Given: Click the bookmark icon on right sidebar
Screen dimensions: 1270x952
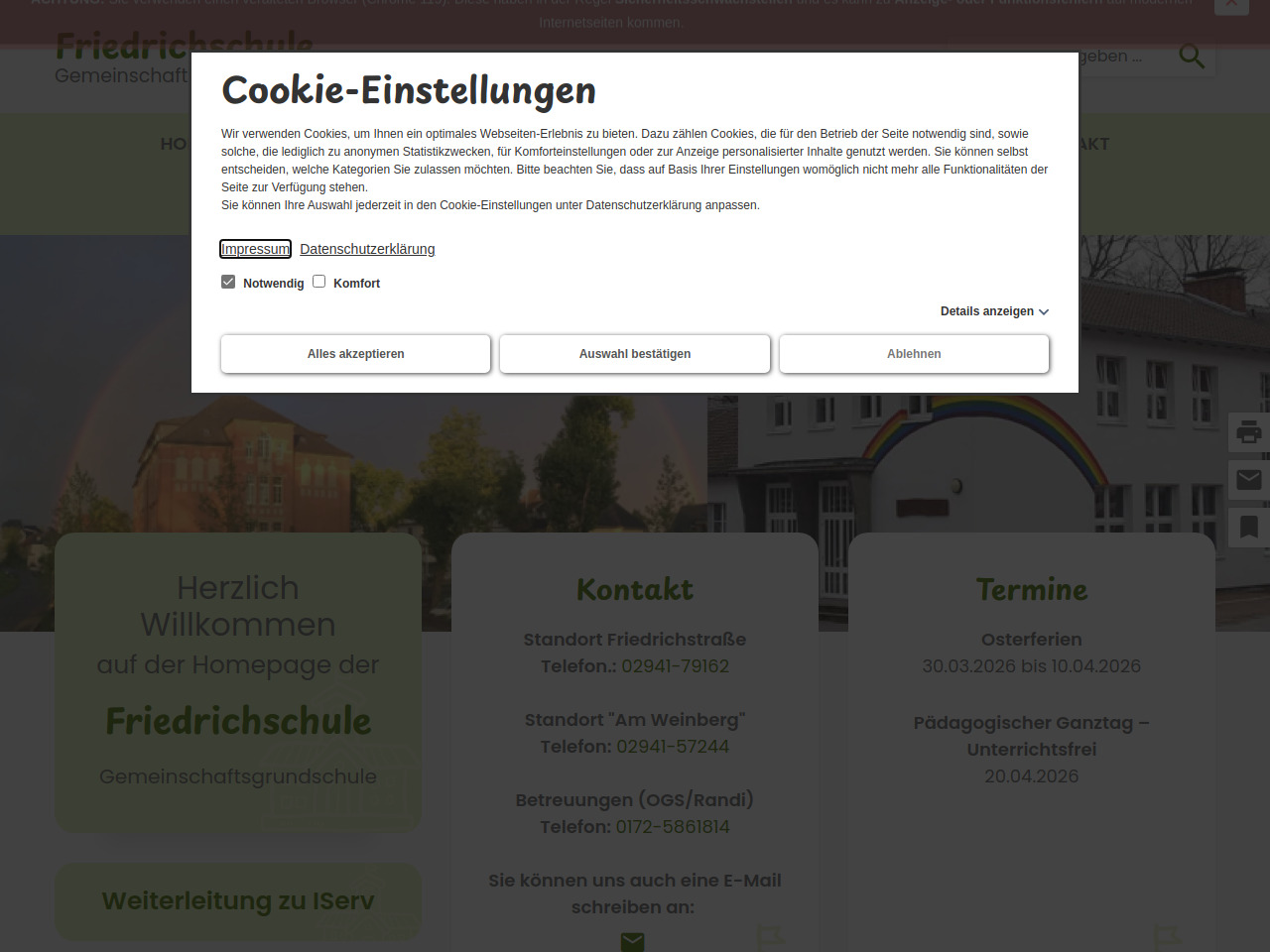Looking at the screenshot, I should click(1248, 528).
